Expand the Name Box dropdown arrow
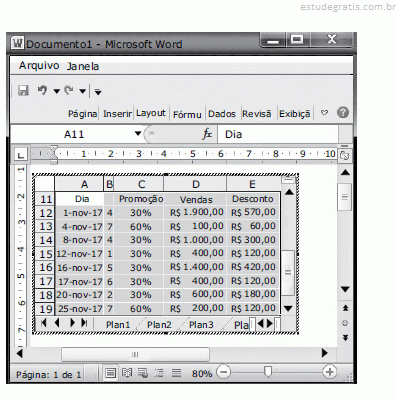This screenshot has height=401, width=397. (138, 134)
